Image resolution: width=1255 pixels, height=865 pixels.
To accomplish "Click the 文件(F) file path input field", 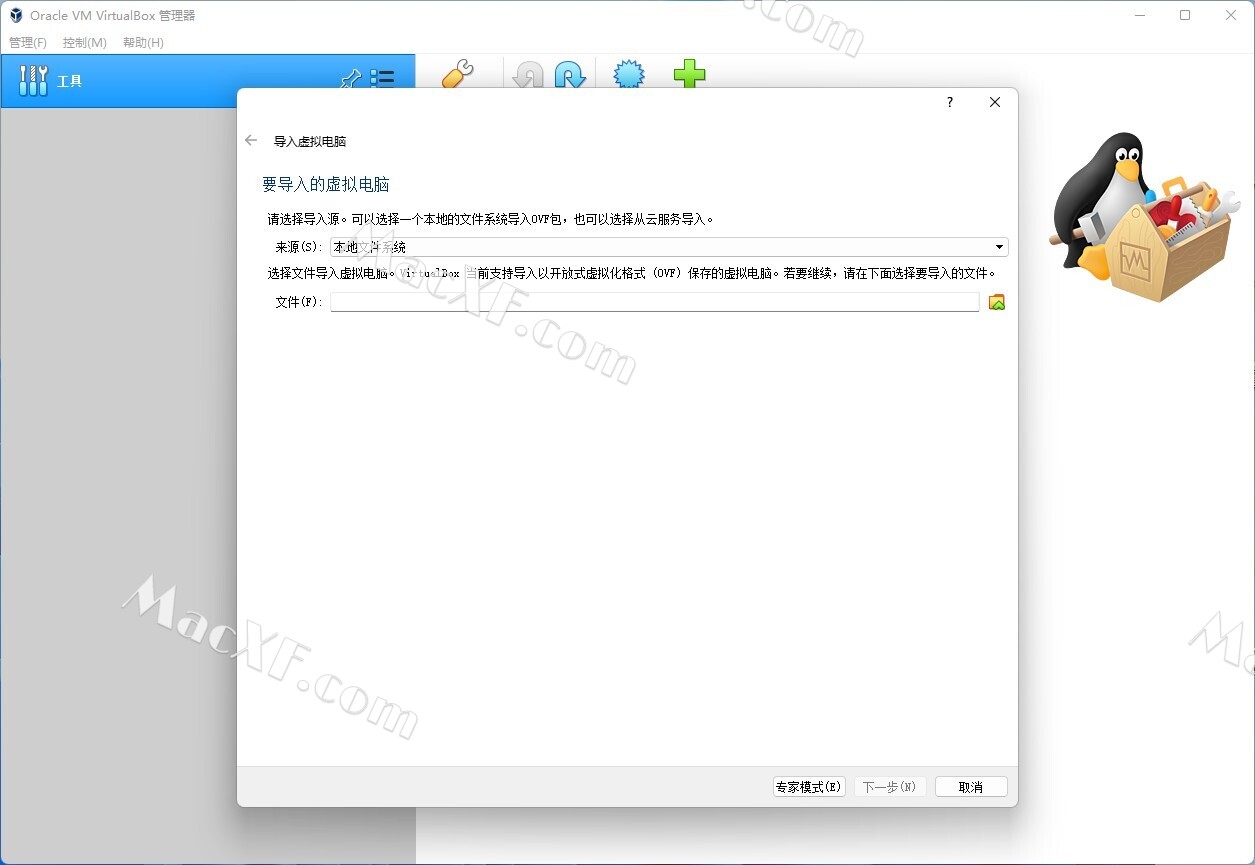I will [x=655, y=302].
